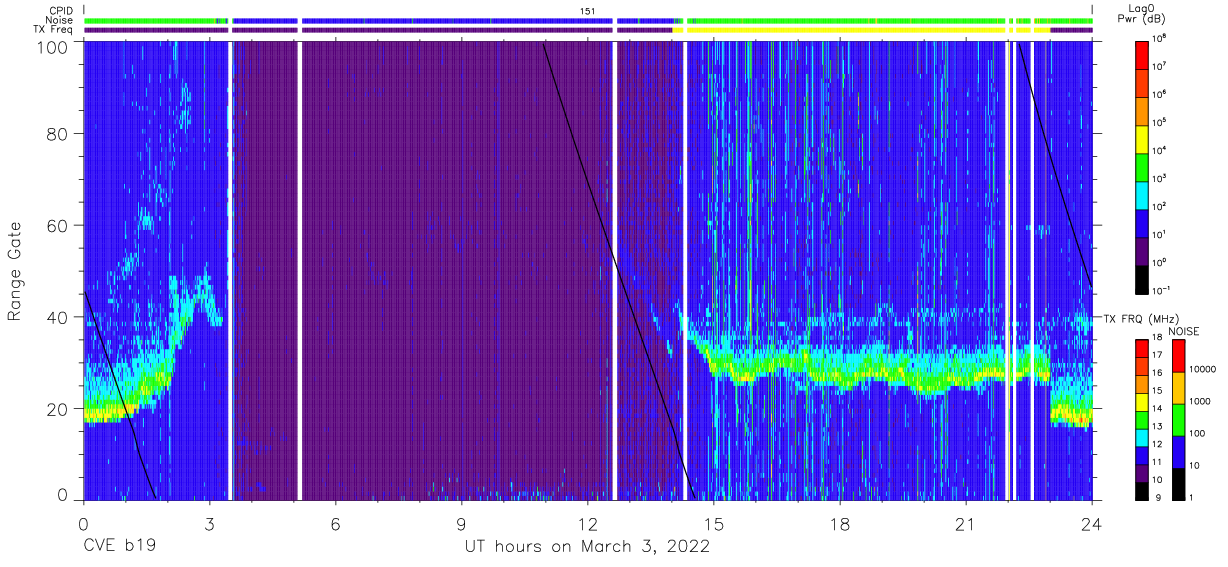The height and width of the screenshot is (567, 1228).
Task: Click the '100' tick on Range Gate axis
Action: 52,47
